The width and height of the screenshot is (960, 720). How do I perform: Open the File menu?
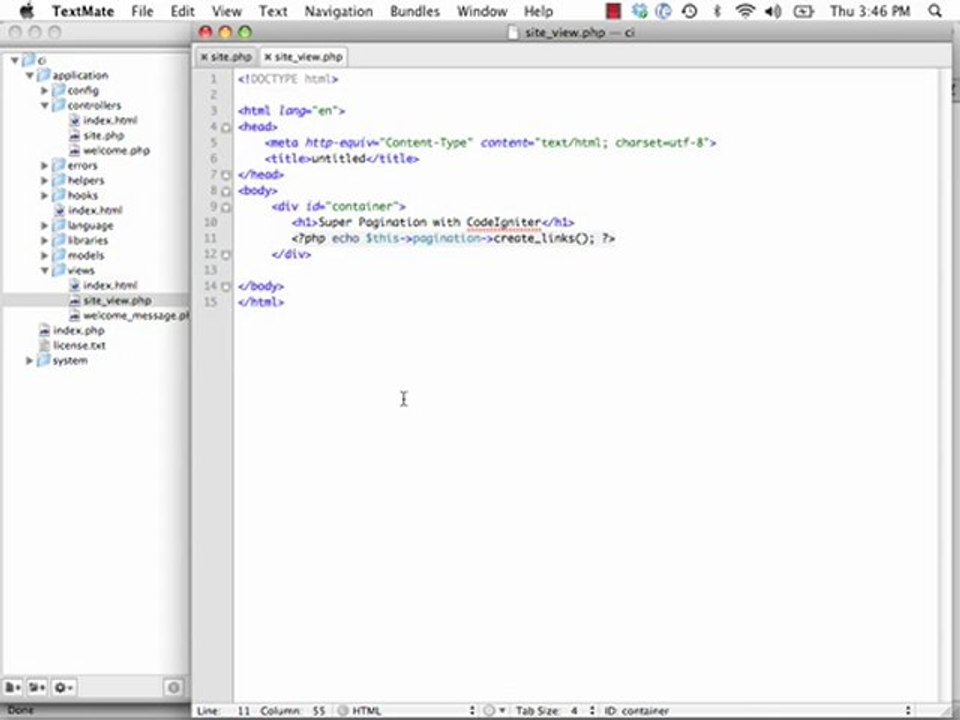142,11
